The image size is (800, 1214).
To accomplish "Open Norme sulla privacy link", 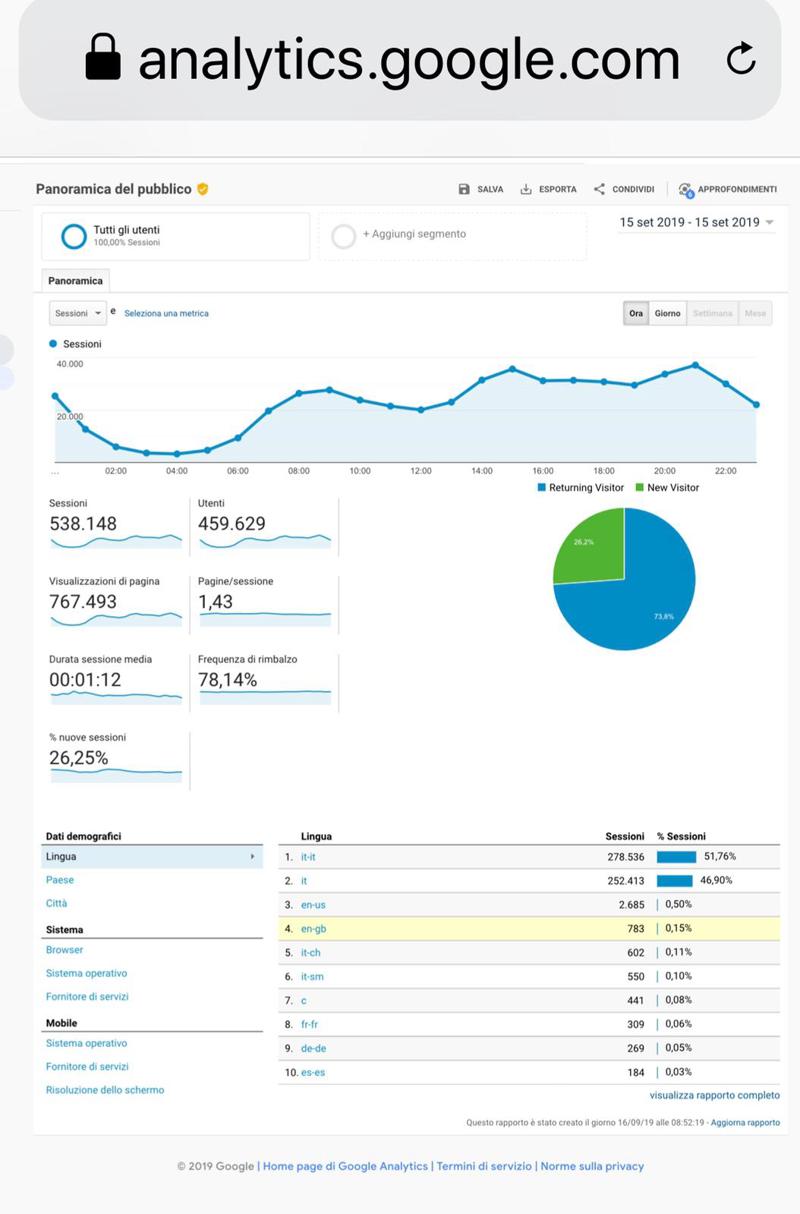I will pyautogui.click(x=592, y=1166).
